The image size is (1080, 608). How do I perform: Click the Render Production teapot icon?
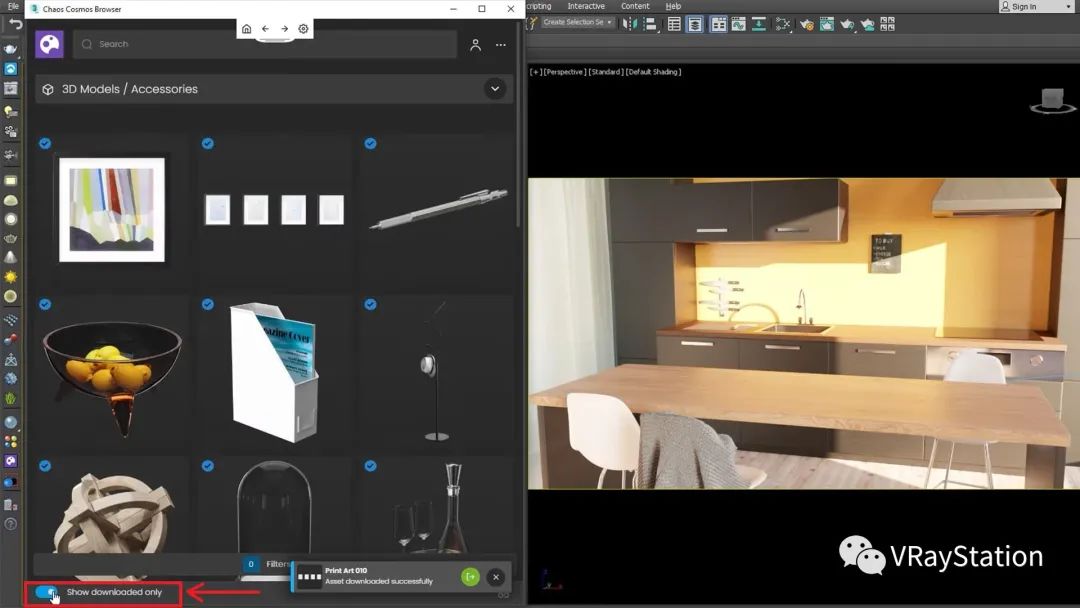[x=847, y=25]
